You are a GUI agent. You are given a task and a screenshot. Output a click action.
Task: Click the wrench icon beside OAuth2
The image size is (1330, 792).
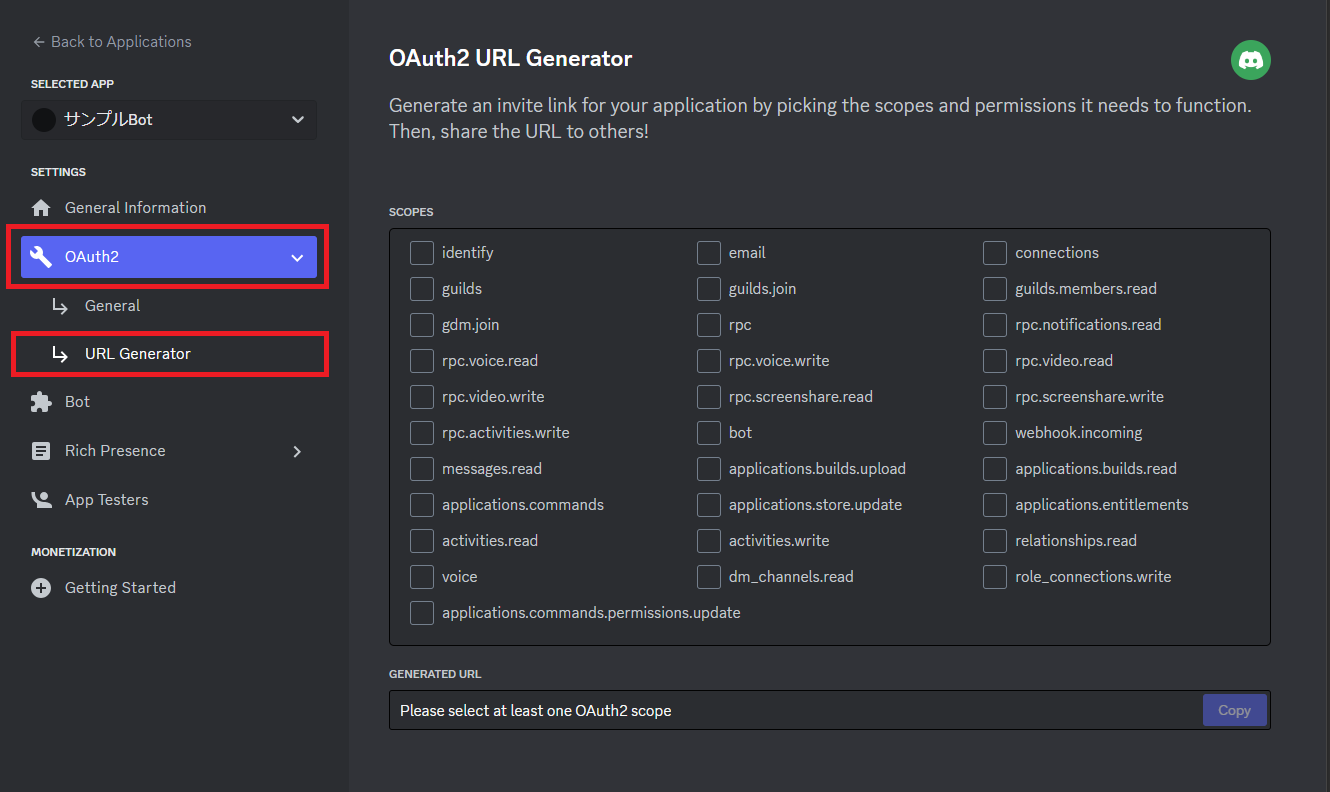pos(41,257)
